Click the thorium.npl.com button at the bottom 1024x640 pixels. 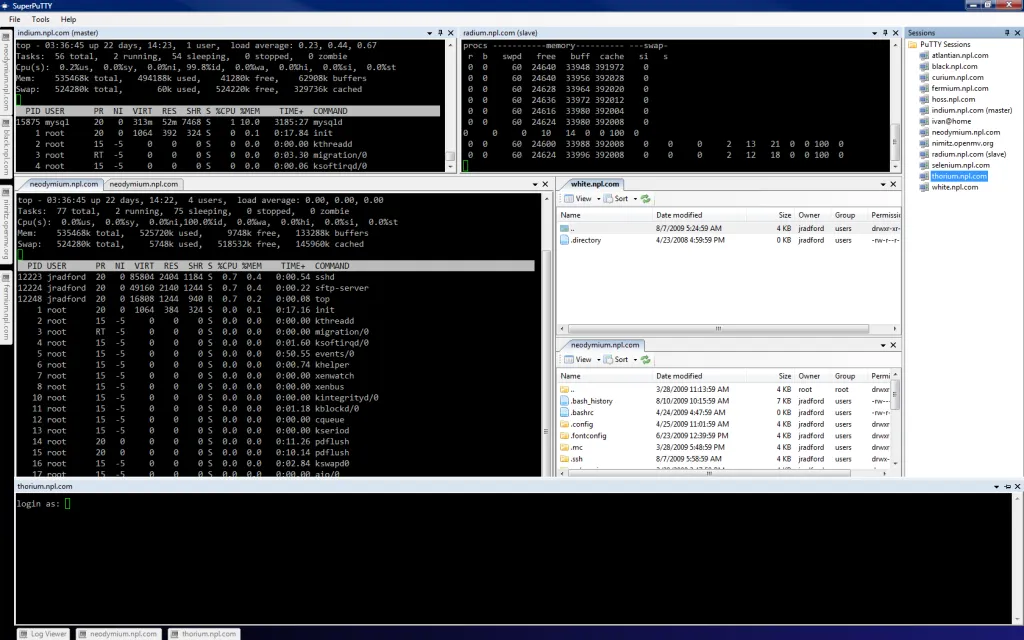[203, 633]
